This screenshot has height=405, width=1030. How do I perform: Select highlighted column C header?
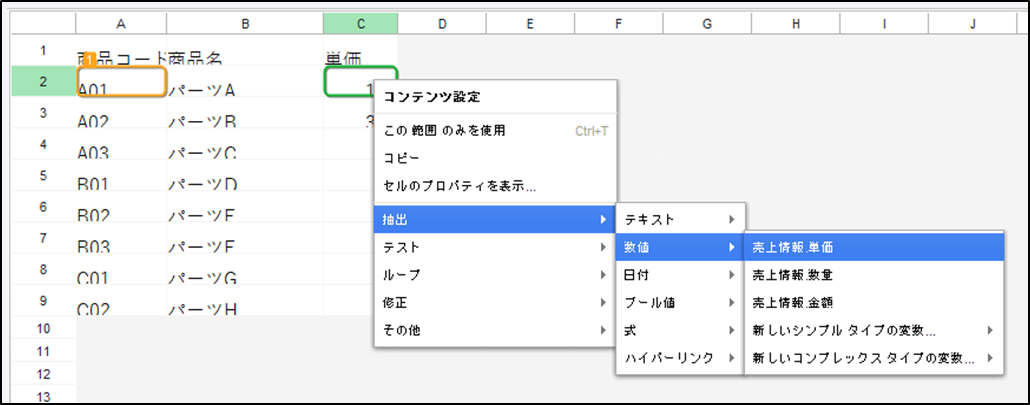click(360, 24)
